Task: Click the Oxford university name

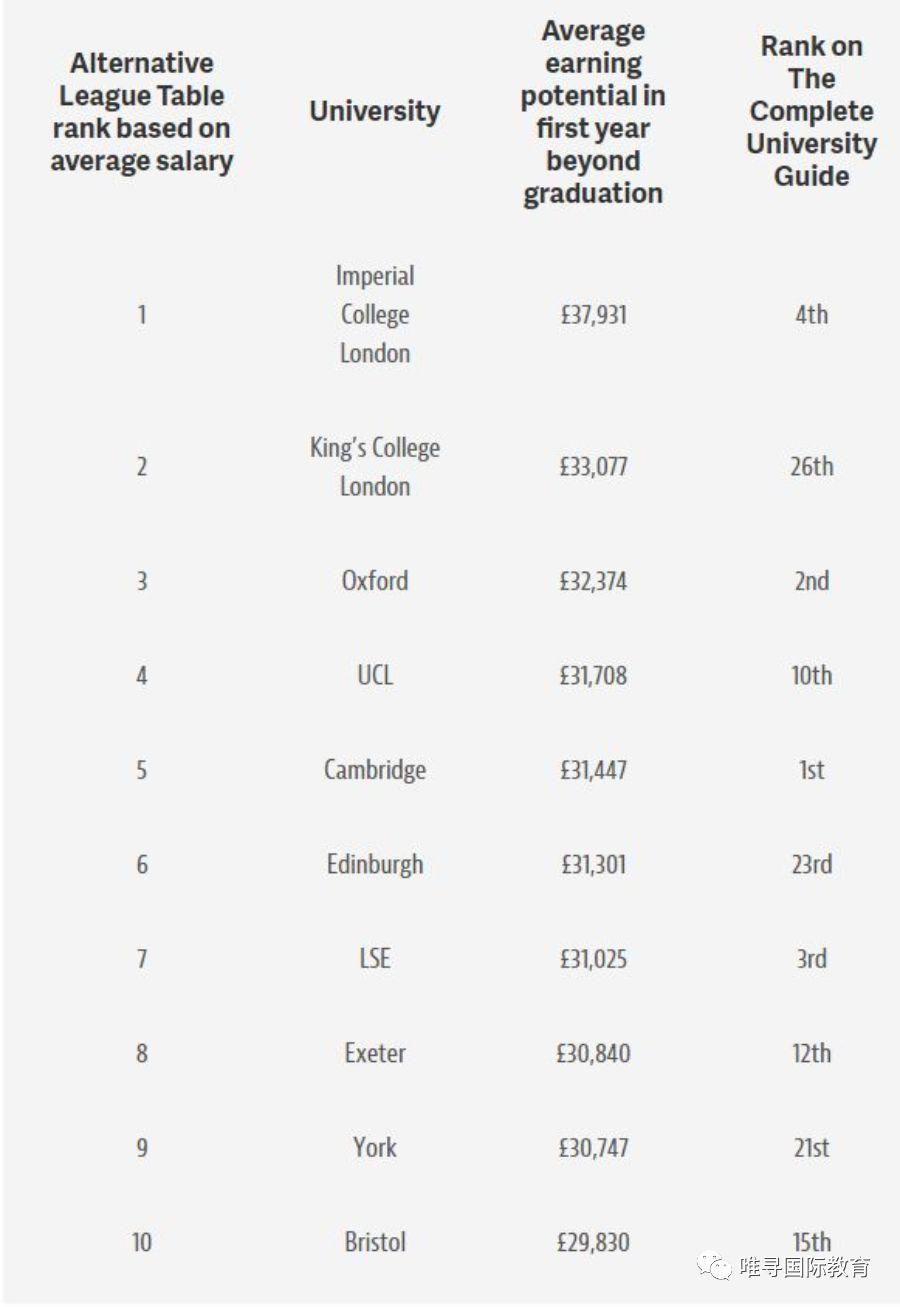Action: (375, 580)
